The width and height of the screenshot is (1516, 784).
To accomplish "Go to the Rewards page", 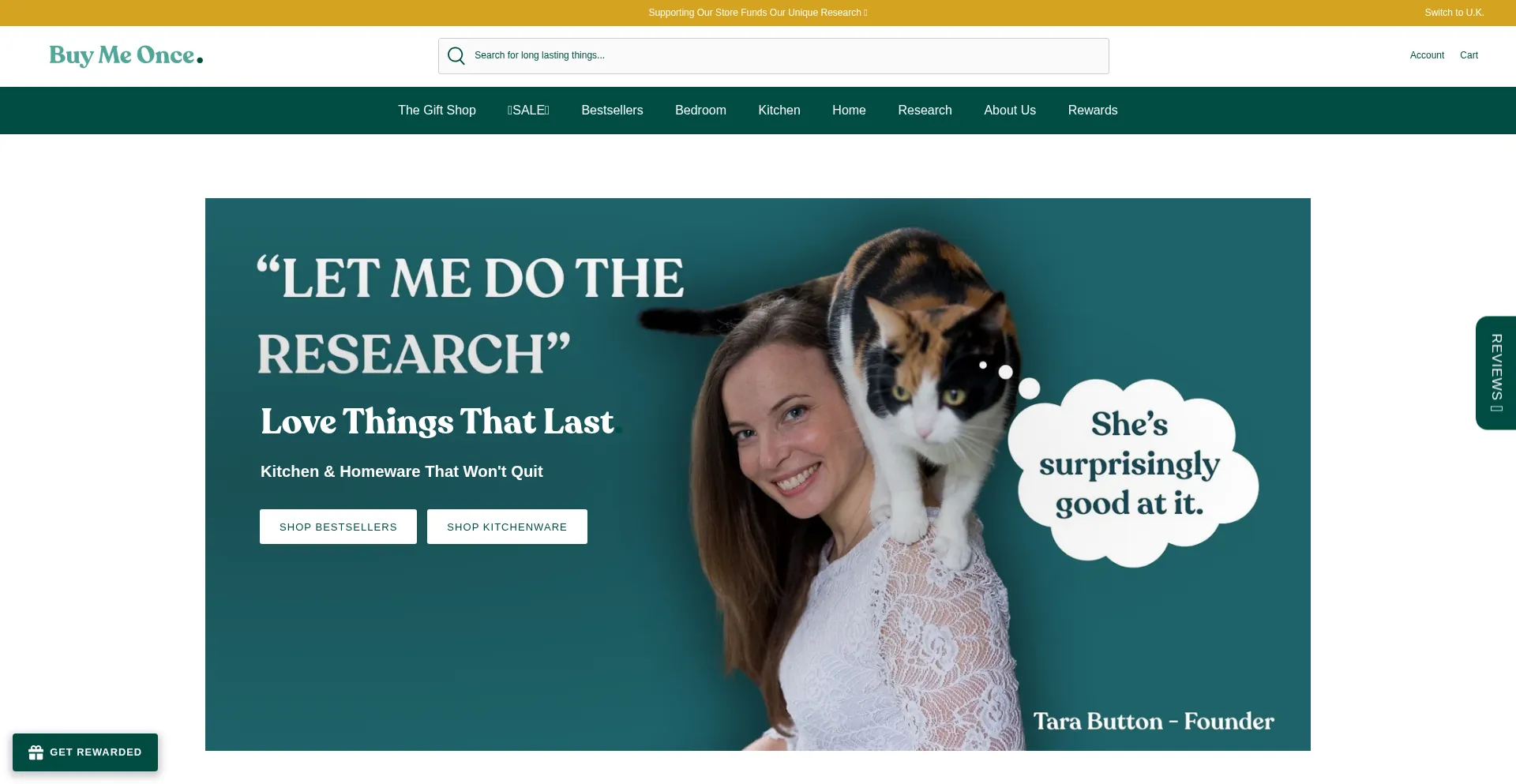I will click(x=1093, y=111).
